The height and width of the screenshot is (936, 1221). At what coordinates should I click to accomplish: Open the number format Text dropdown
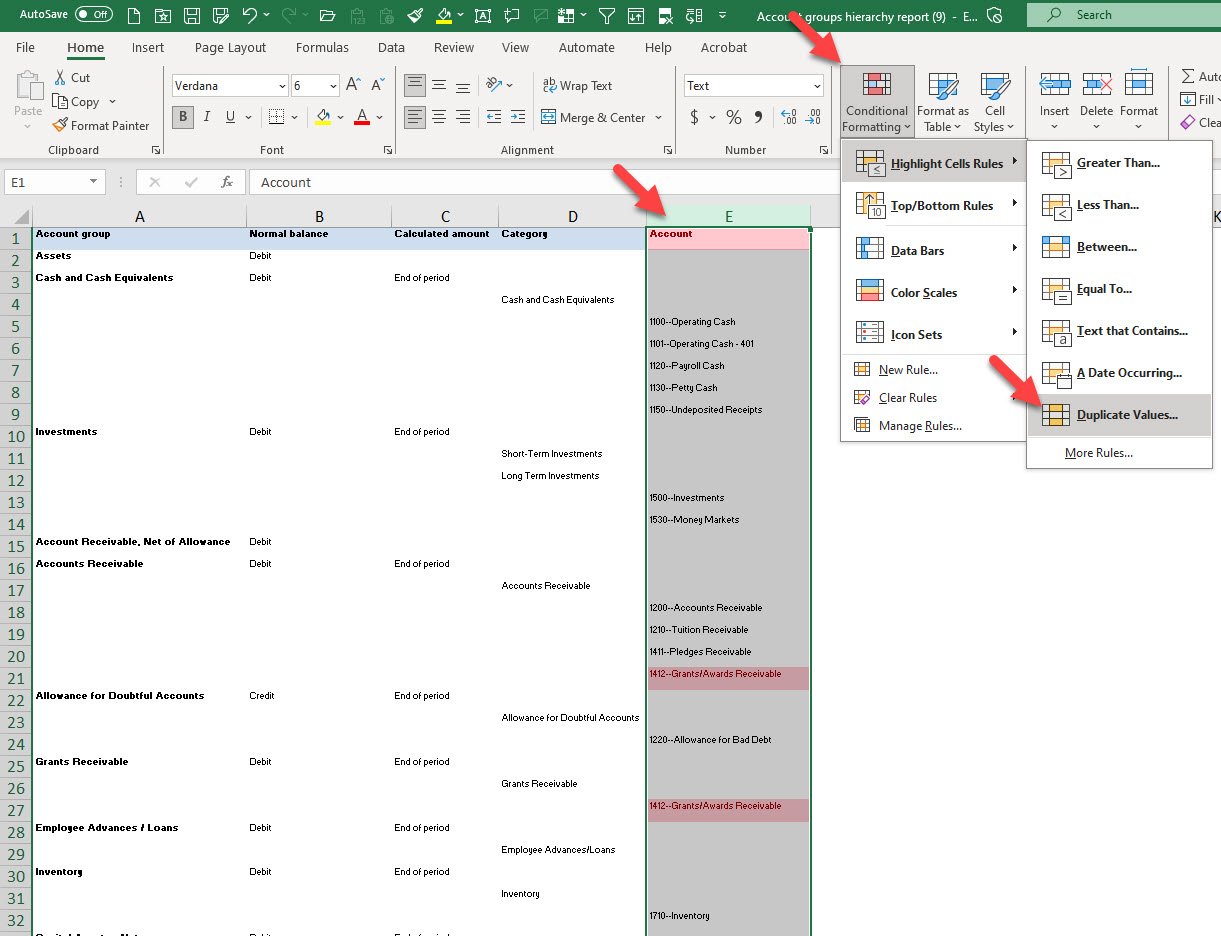coord(816,87)
